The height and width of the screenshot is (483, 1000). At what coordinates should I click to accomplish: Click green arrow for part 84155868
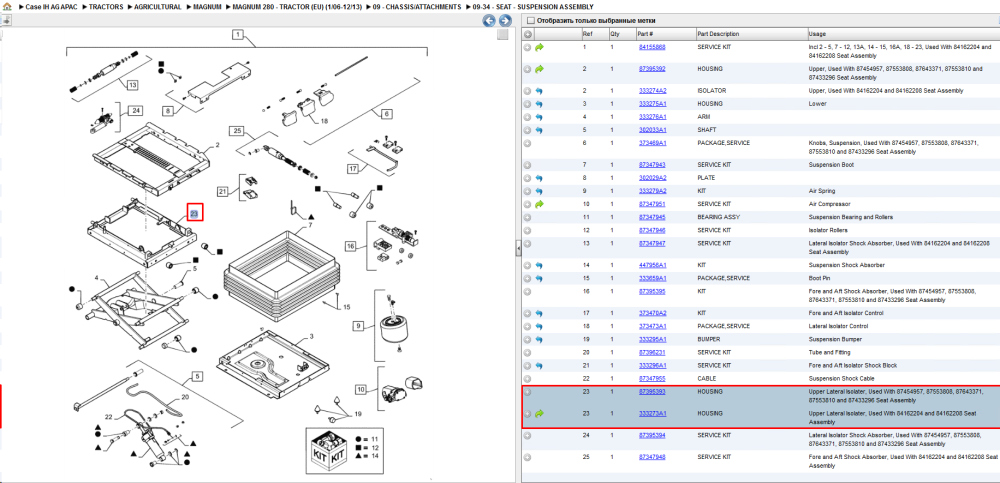(x=540, y=47)
